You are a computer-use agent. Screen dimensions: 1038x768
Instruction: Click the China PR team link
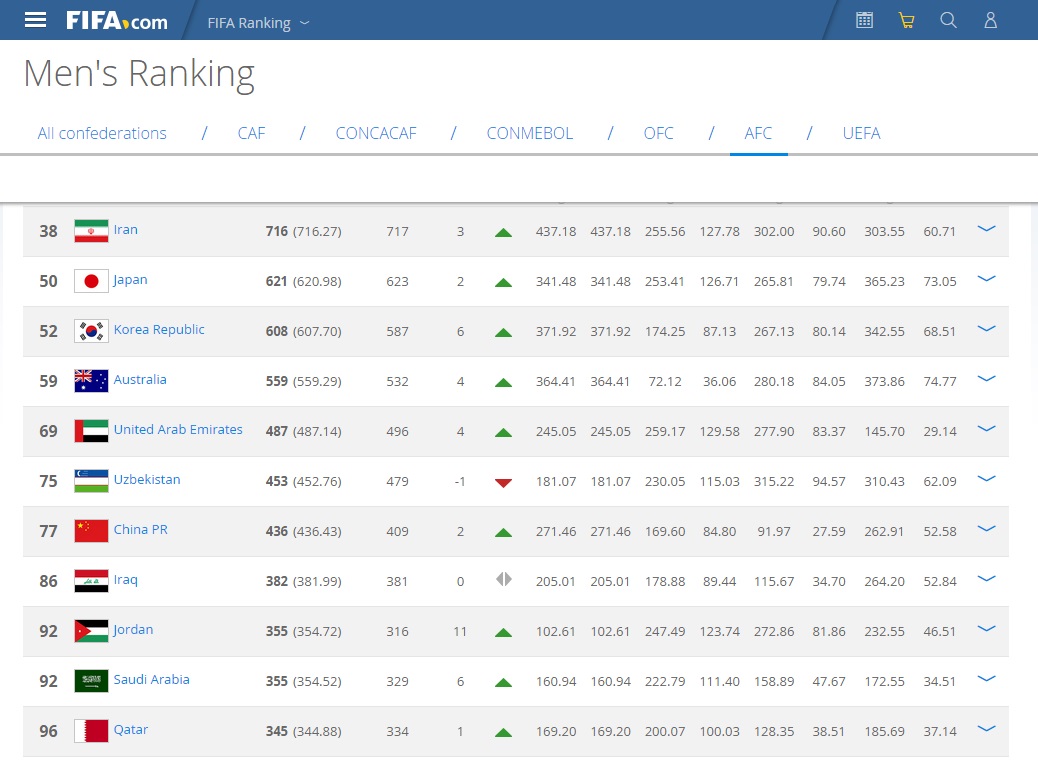[140, 530]
